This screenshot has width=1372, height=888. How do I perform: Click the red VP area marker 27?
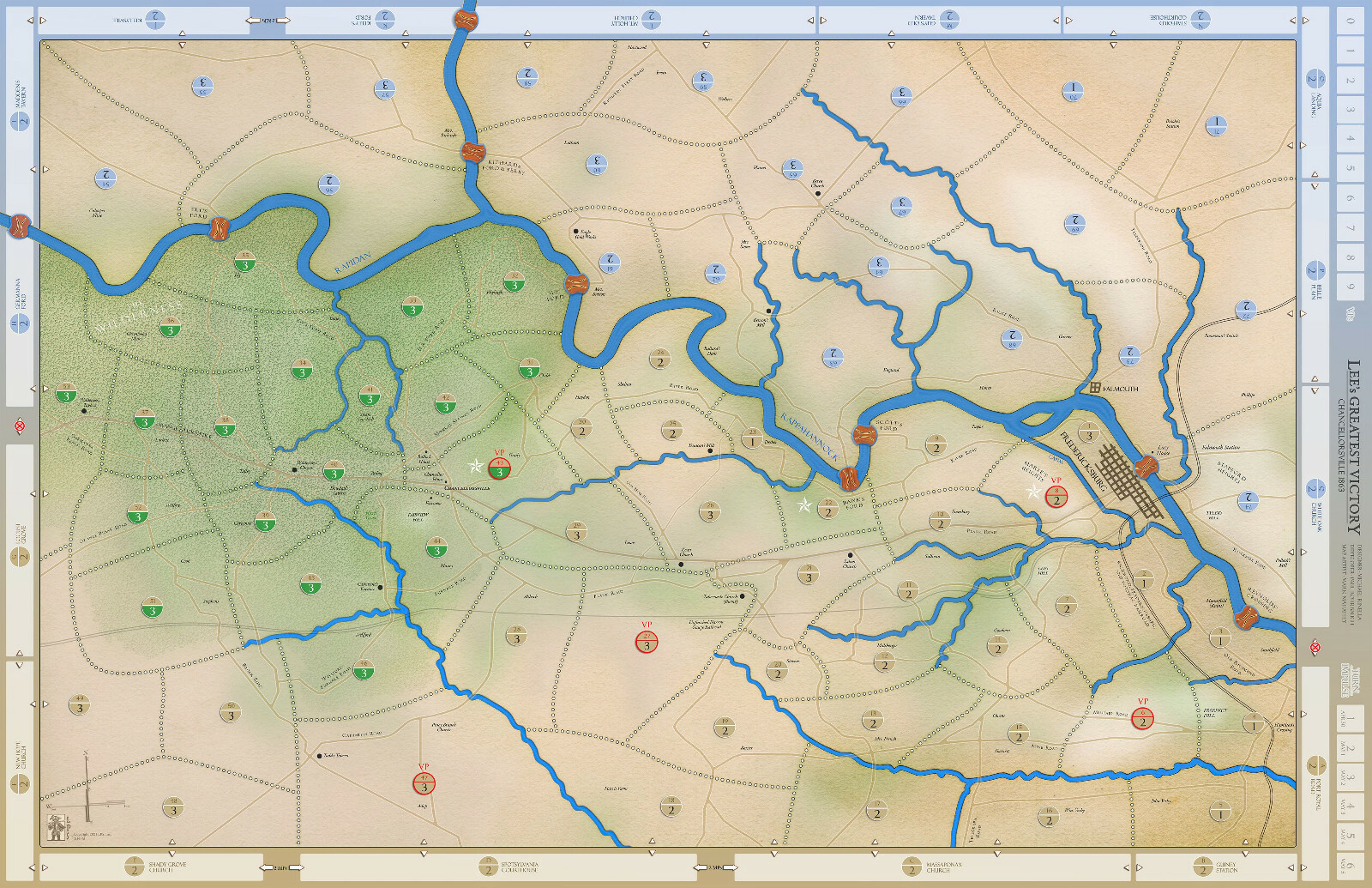[647, 642]
